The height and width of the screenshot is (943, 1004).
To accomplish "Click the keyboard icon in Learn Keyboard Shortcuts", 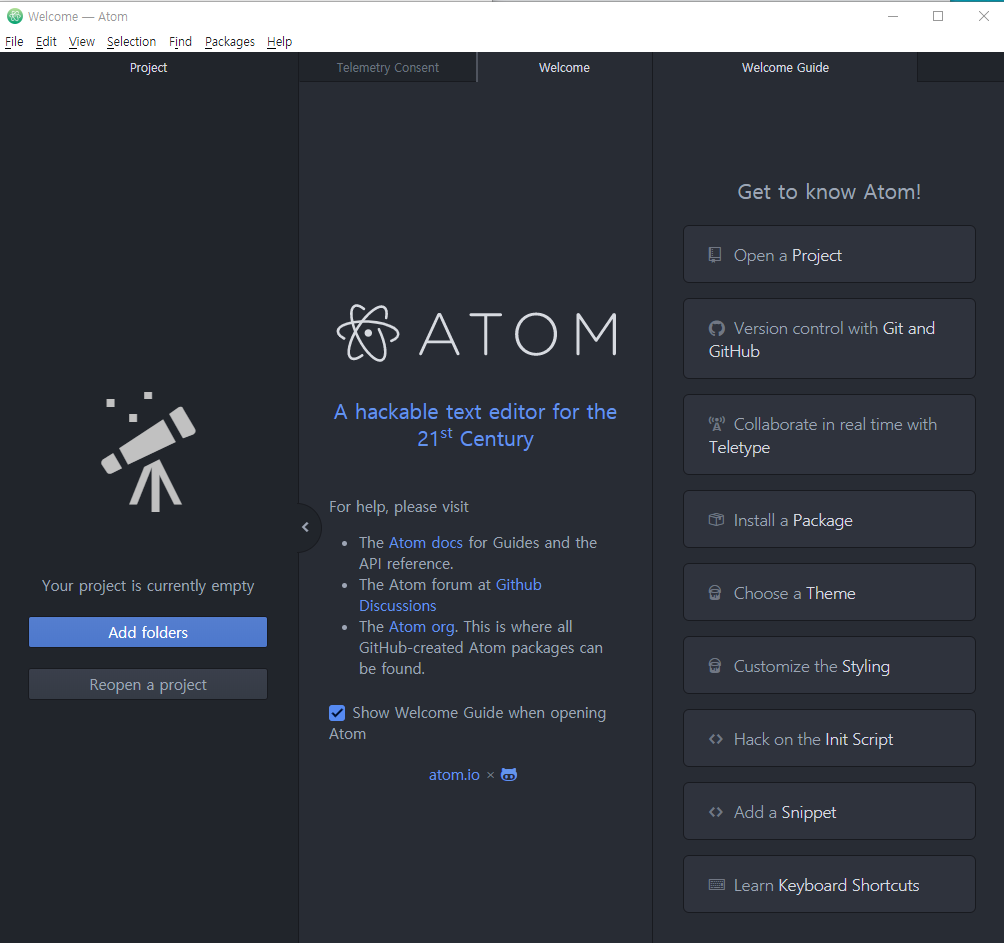I will (717, 885).
